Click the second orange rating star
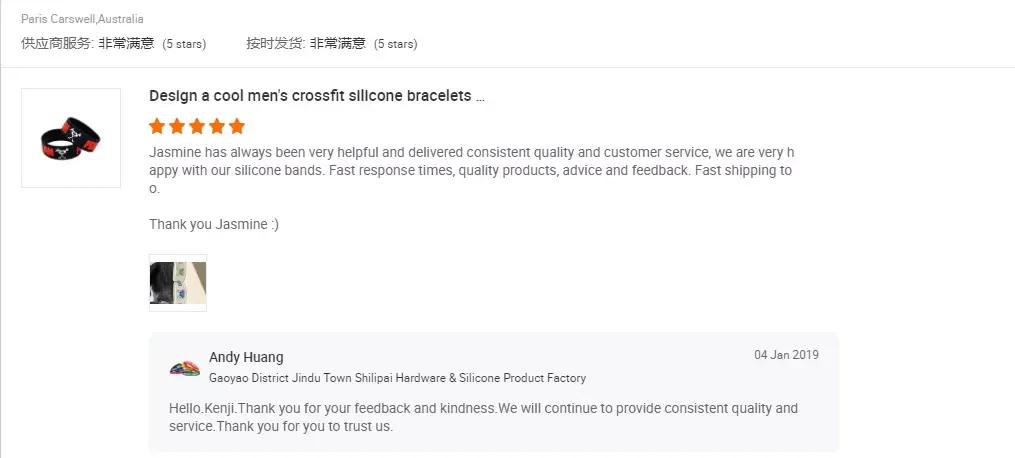 pos(177,127)
